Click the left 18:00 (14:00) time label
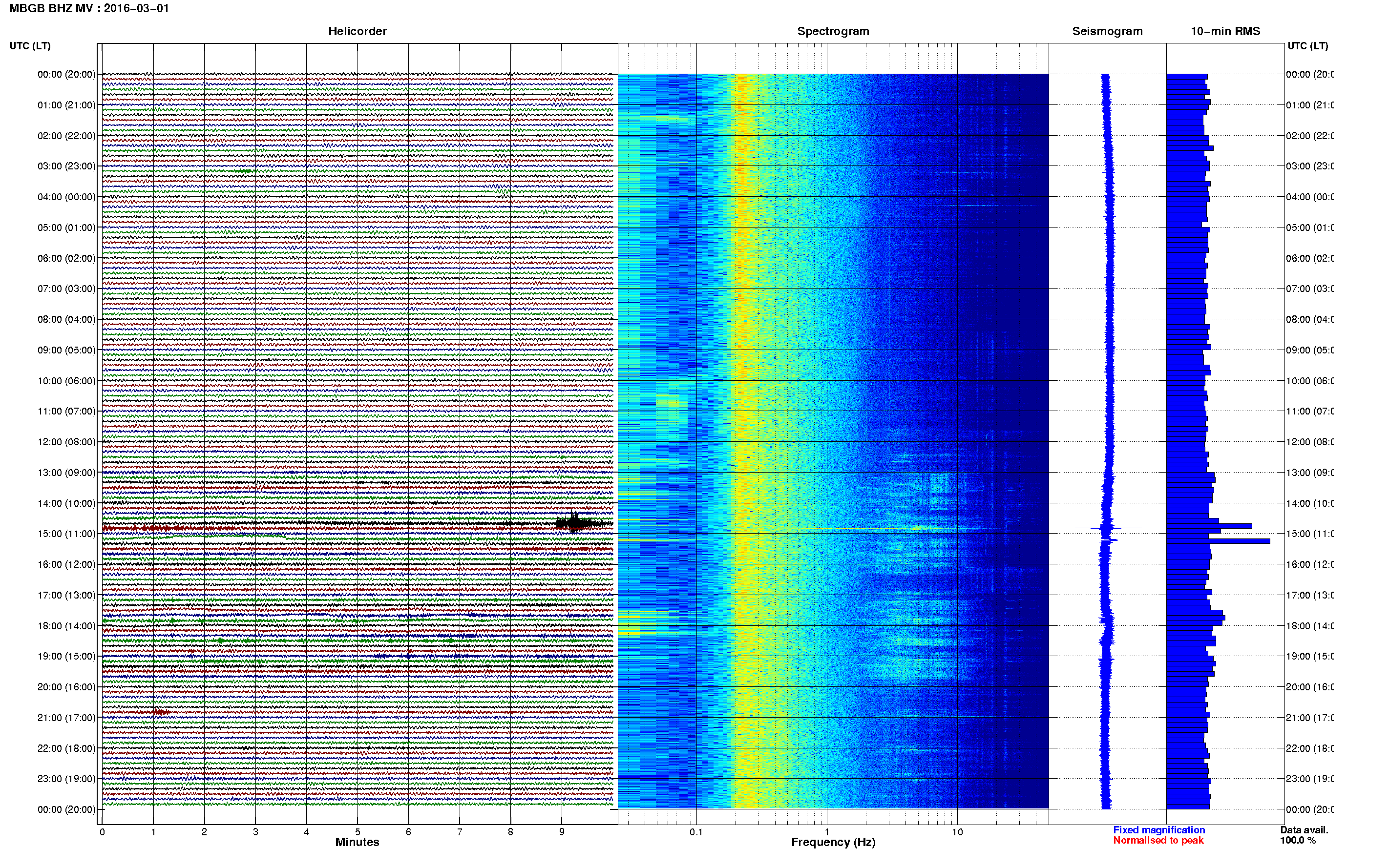This screenshot has width=1389, height=868. click(x=66, y=626)
